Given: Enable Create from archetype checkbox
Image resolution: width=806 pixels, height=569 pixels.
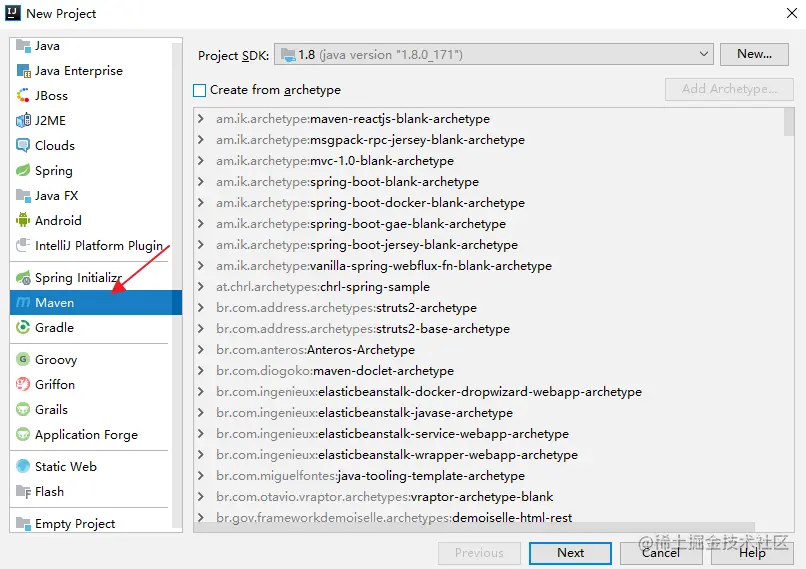Looking at the screenshot, I should click(x=199, y=90).
